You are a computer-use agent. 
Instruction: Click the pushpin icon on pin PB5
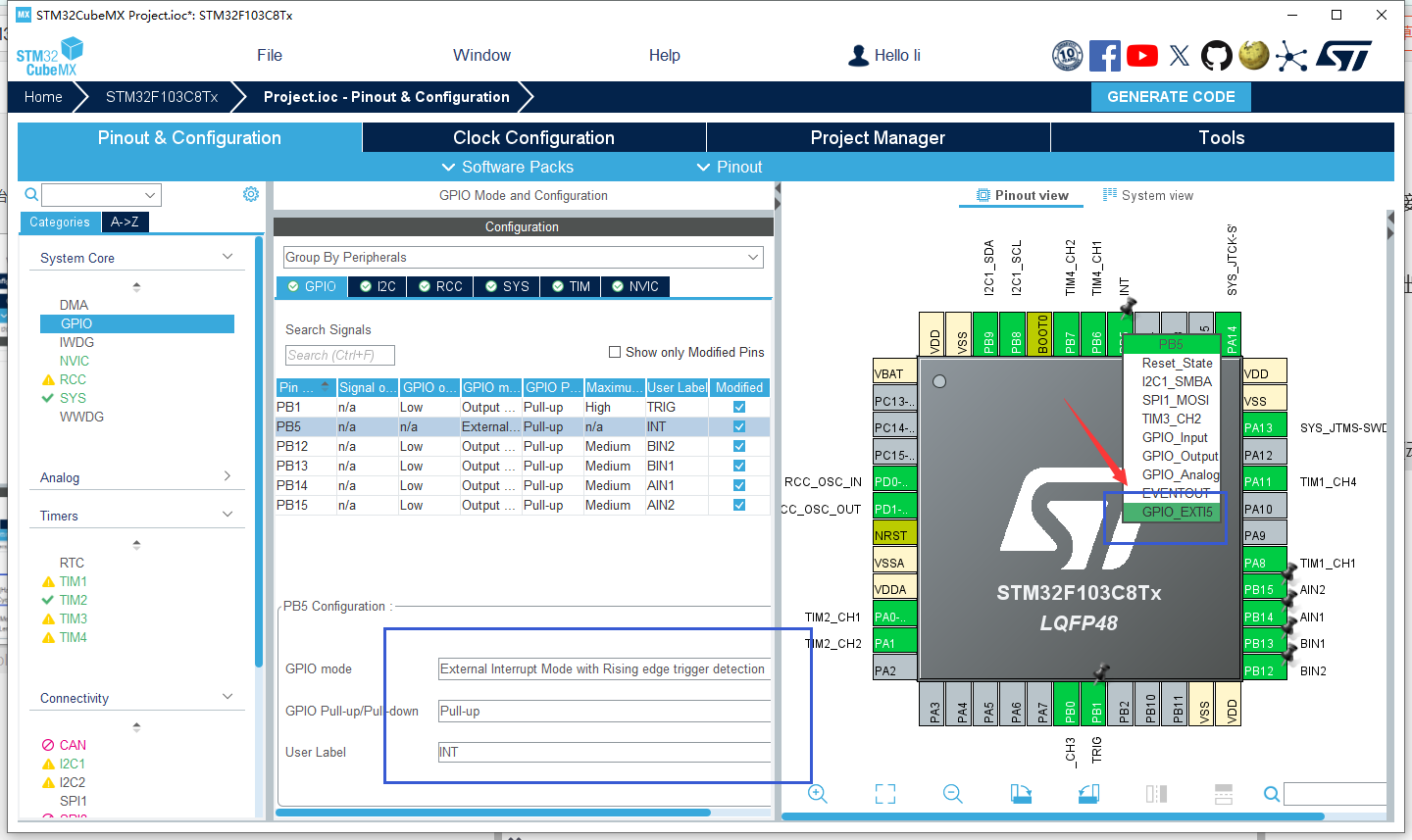click(x=1129, y=306)
